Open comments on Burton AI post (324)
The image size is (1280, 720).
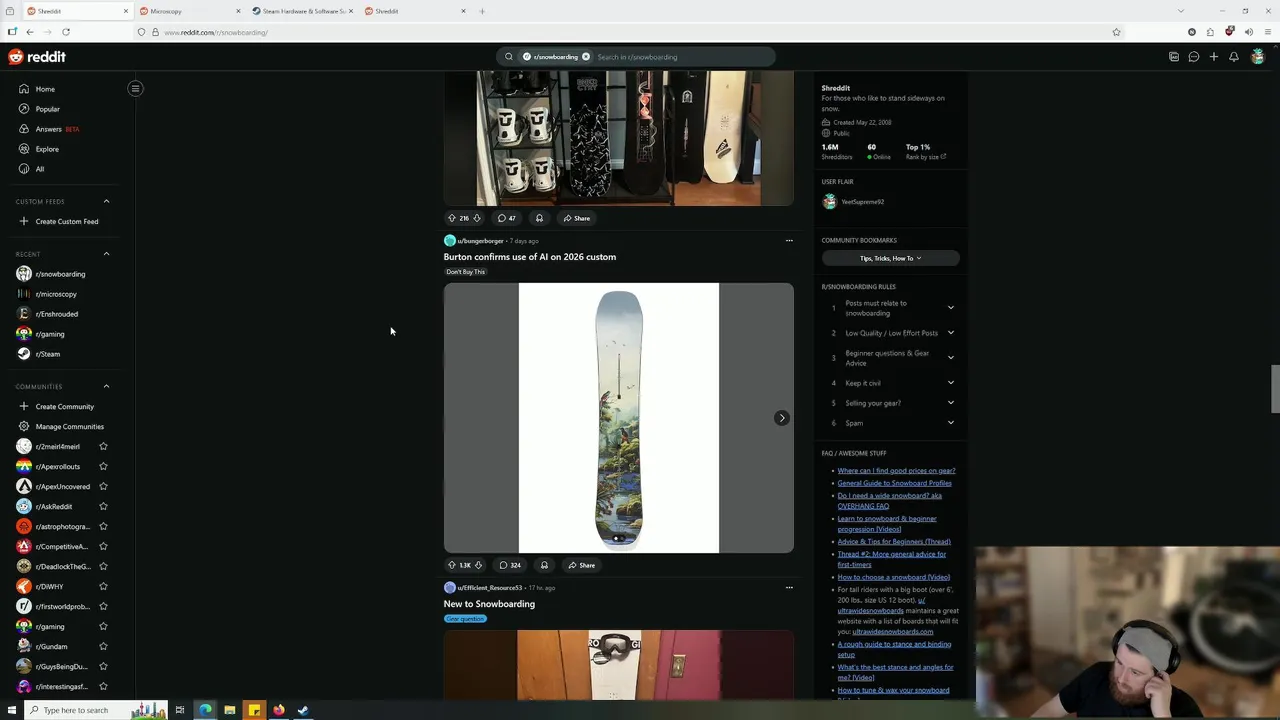tap(510, 565)
